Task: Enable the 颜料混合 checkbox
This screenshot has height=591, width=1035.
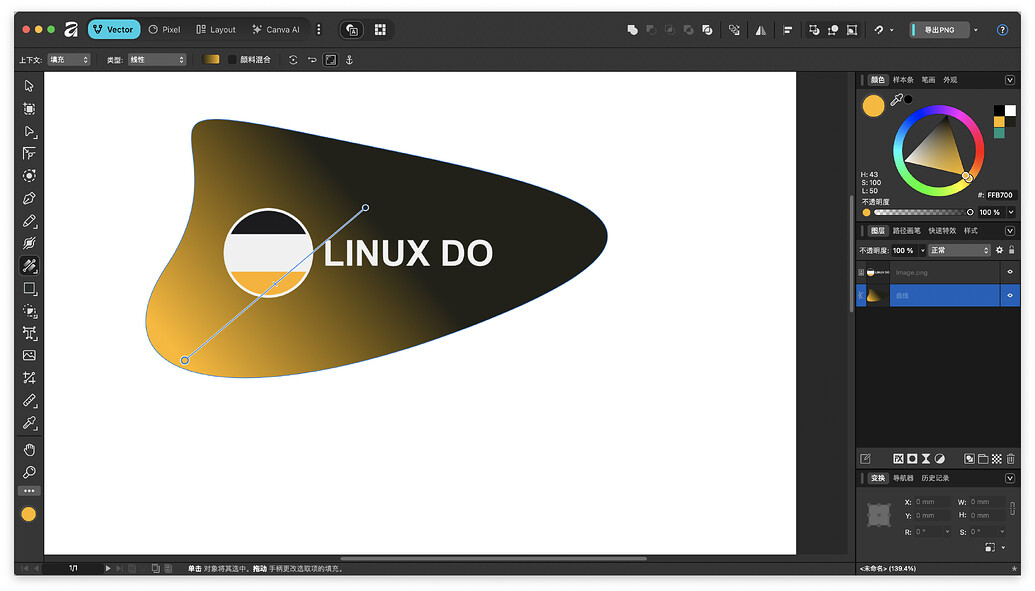Action: [232, 60]
